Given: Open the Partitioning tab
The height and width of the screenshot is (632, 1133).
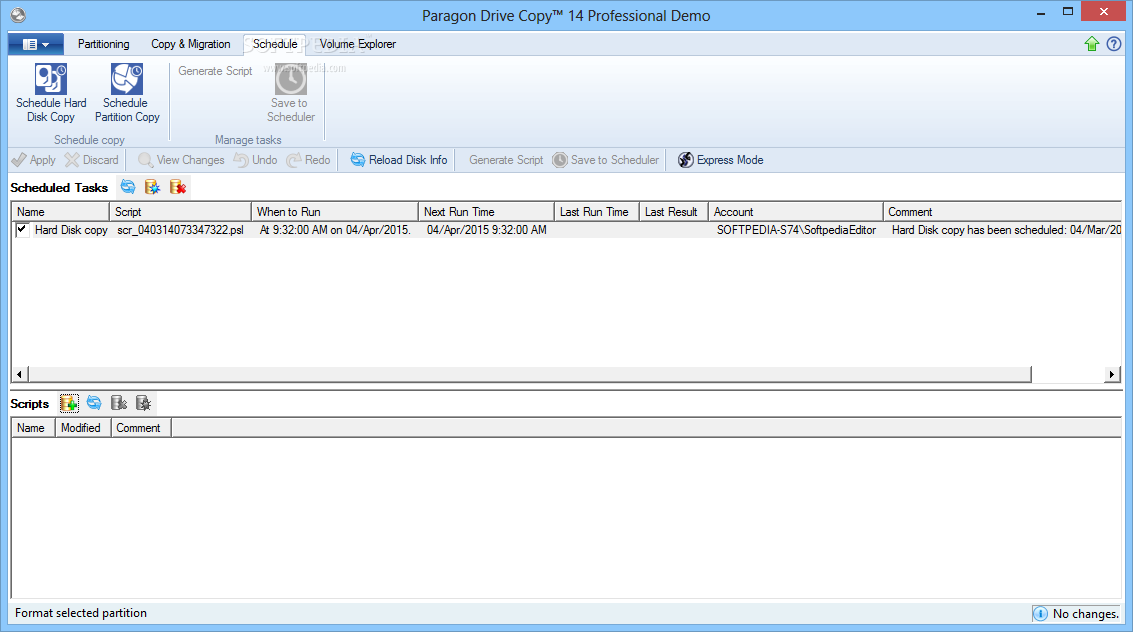Looking at the screenshot, I should pos(103,44).
